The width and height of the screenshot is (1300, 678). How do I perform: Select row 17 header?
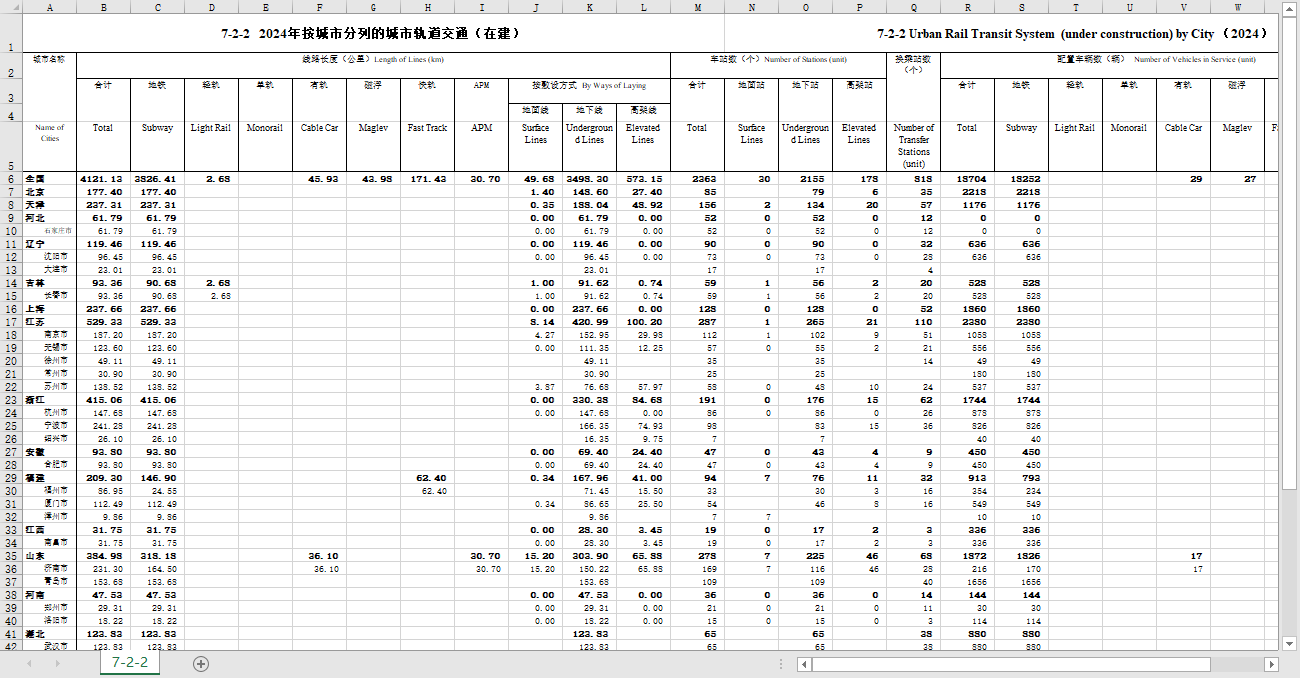[x=11, y=322]
